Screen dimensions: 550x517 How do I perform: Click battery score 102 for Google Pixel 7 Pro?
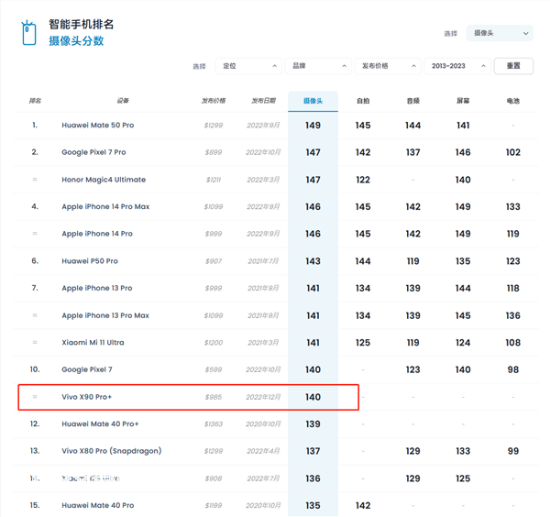[x=513, y=152]
